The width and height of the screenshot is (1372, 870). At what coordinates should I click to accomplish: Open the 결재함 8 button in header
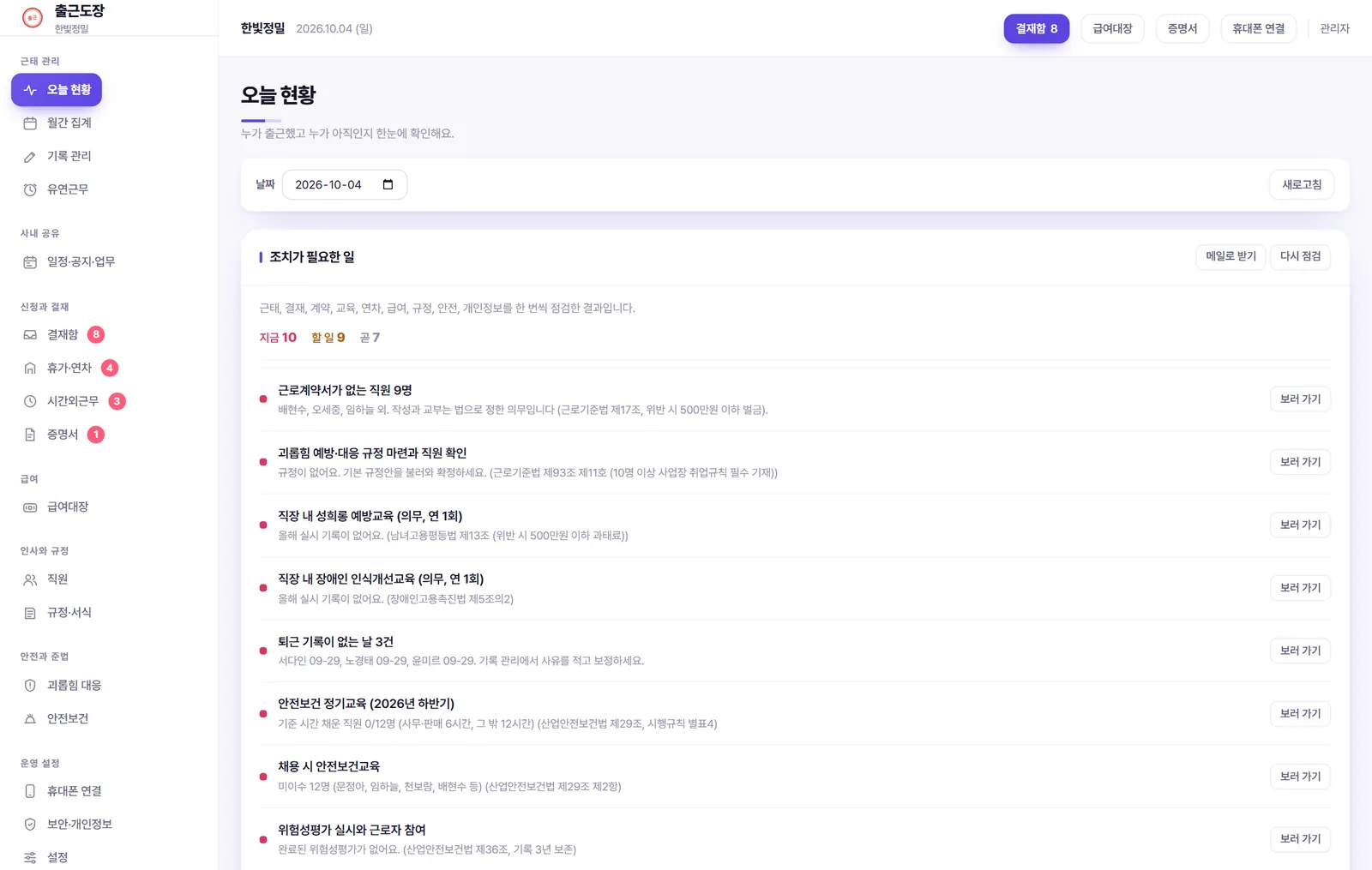[1037, 28]
